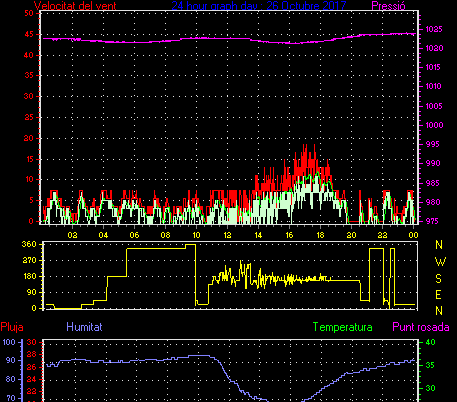The image size is (457, 402).
Task: Click the 18 hour mark on time axis
Action: (x=320, y=235)
